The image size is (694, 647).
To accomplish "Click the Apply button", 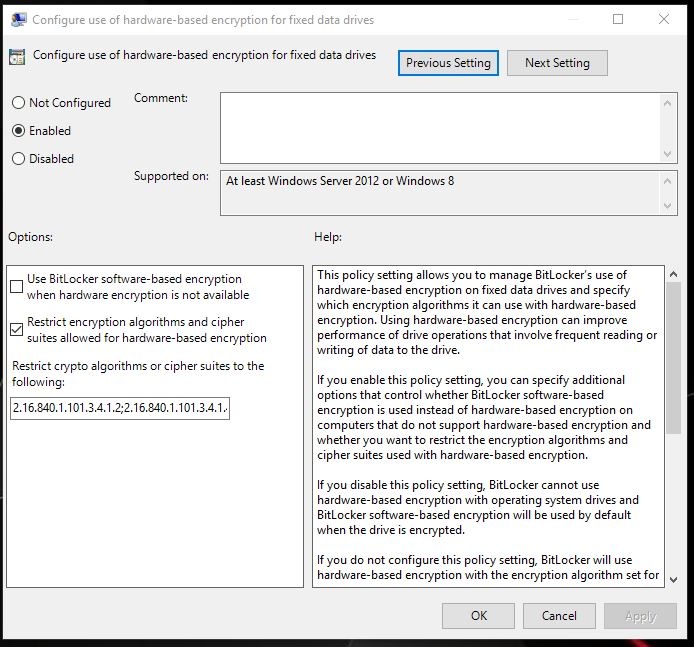I will [640, 616].
